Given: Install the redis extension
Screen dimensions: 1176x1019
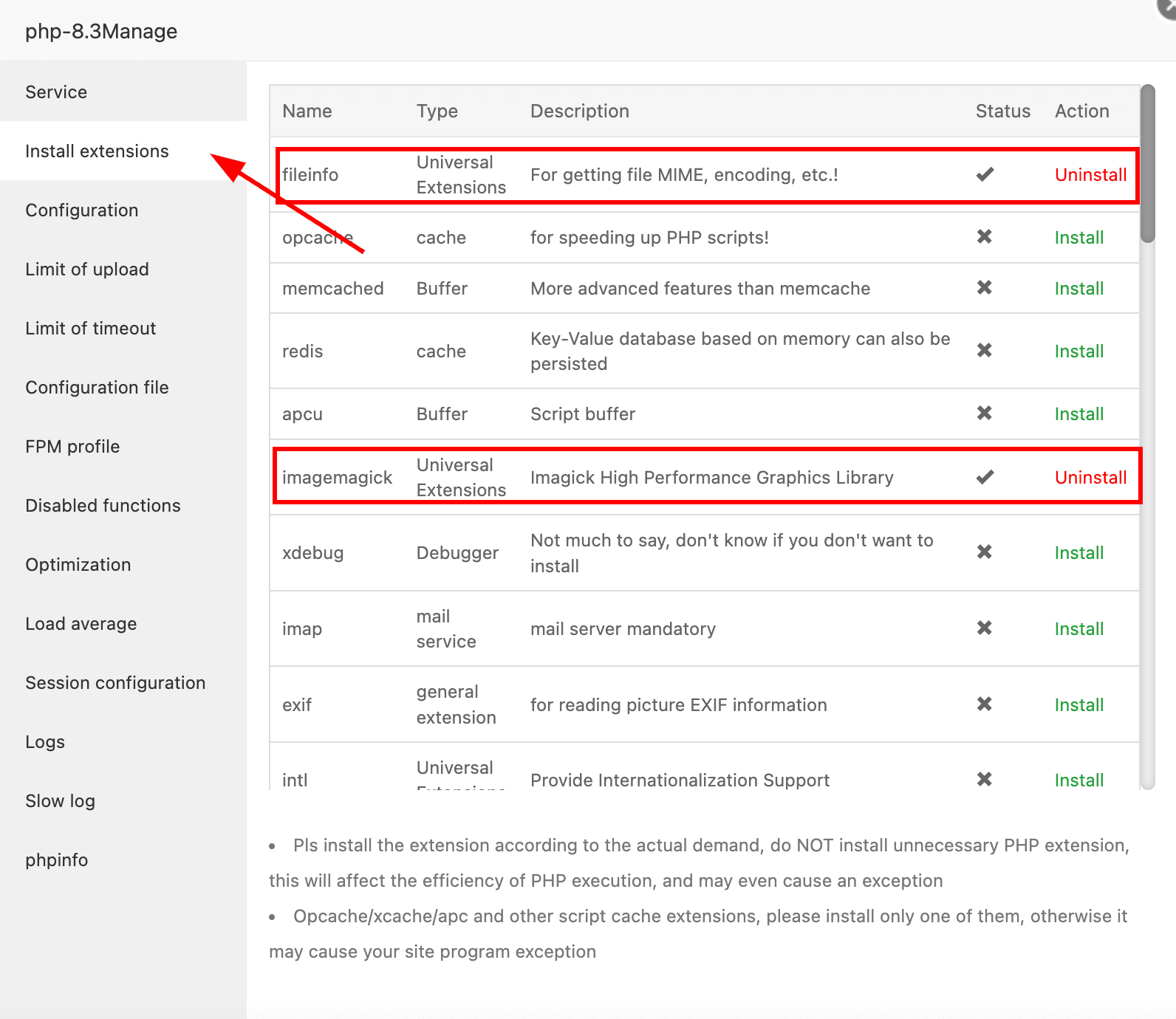Looking at the screenshot, I should (x=1078, y=351).
